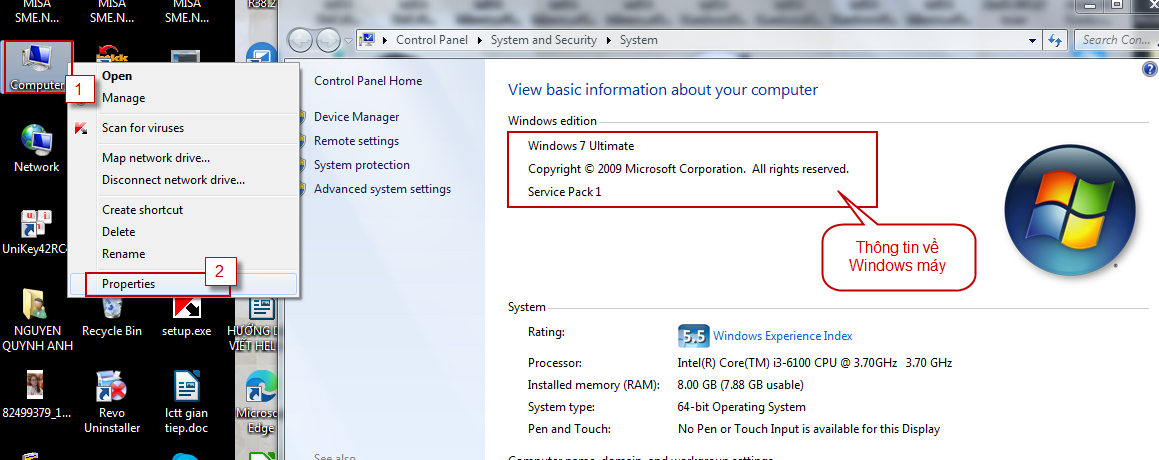Select the NGUYEN QUYNH ANH folder icon
1159x460 pixels.
click(37, 320)
